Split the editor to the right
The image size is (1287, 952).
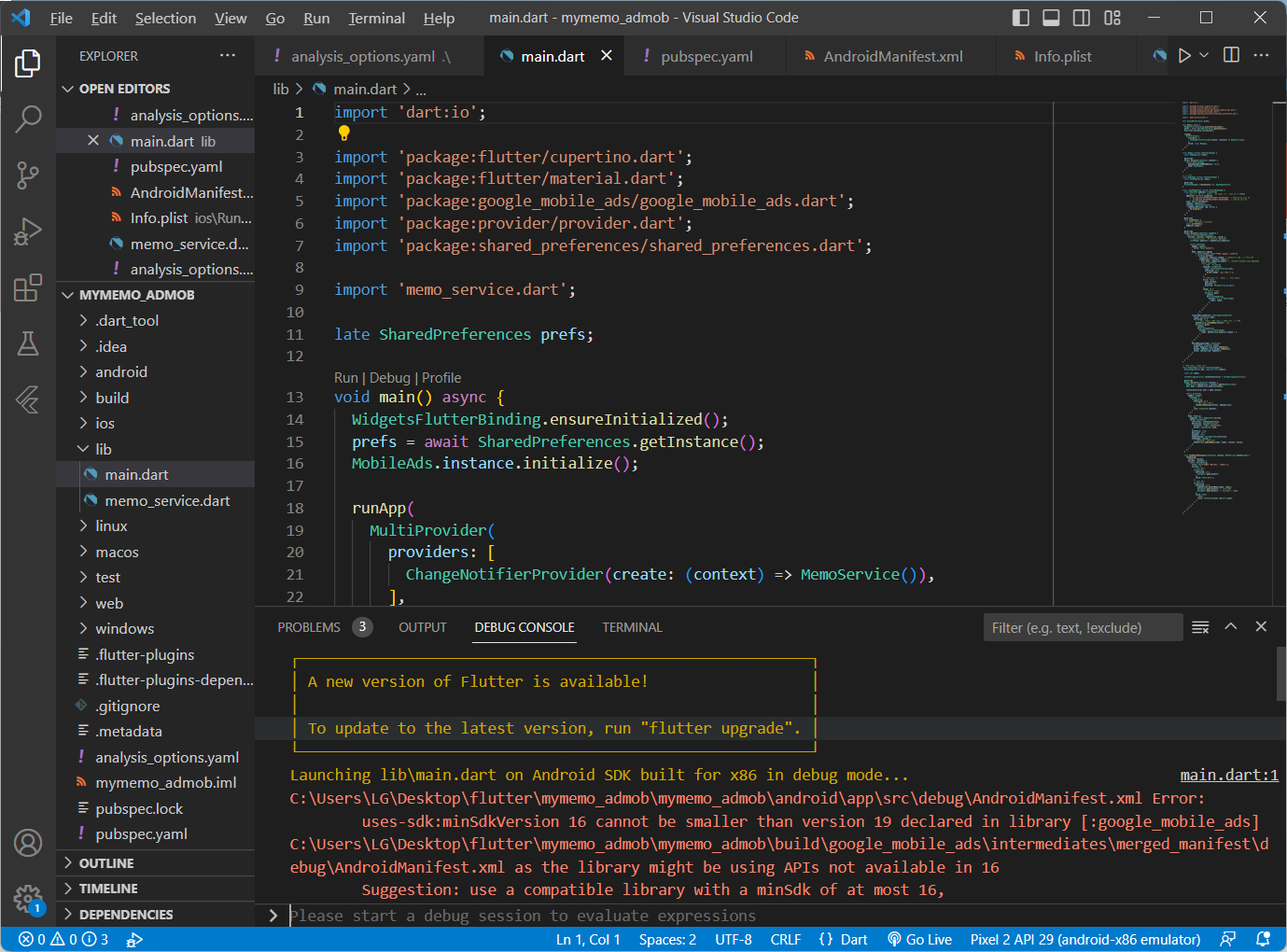coord(1232,56)
